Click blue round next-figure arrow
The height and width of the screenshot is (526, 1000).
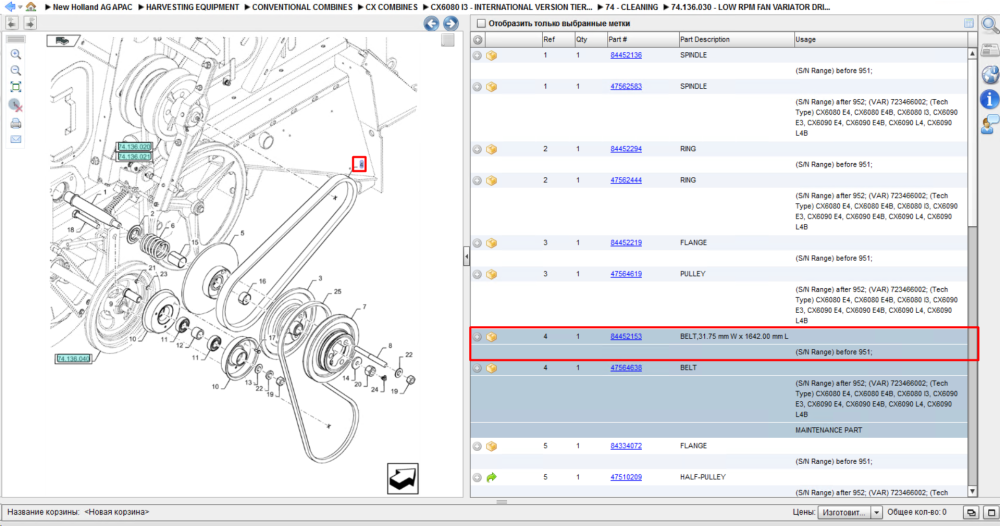[451, 24]
